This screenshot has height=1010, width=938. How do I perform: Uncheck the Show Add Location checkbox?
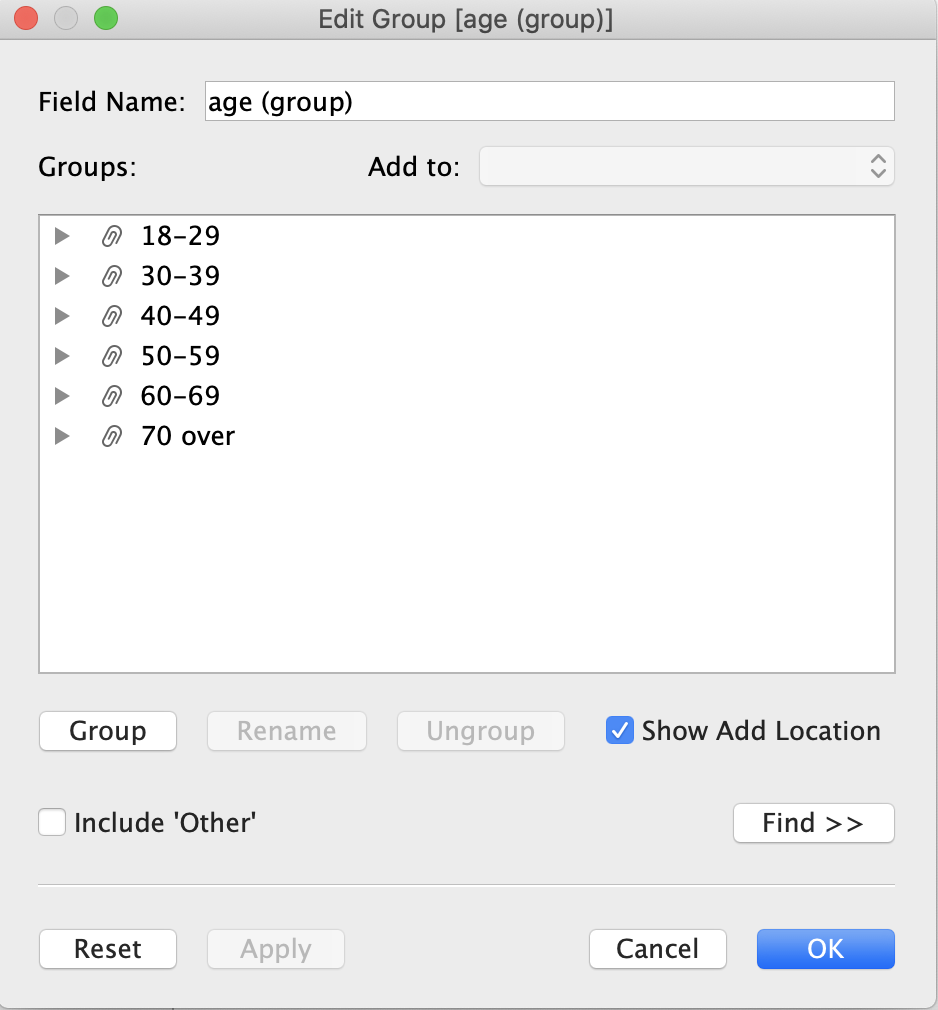(620, 731)
